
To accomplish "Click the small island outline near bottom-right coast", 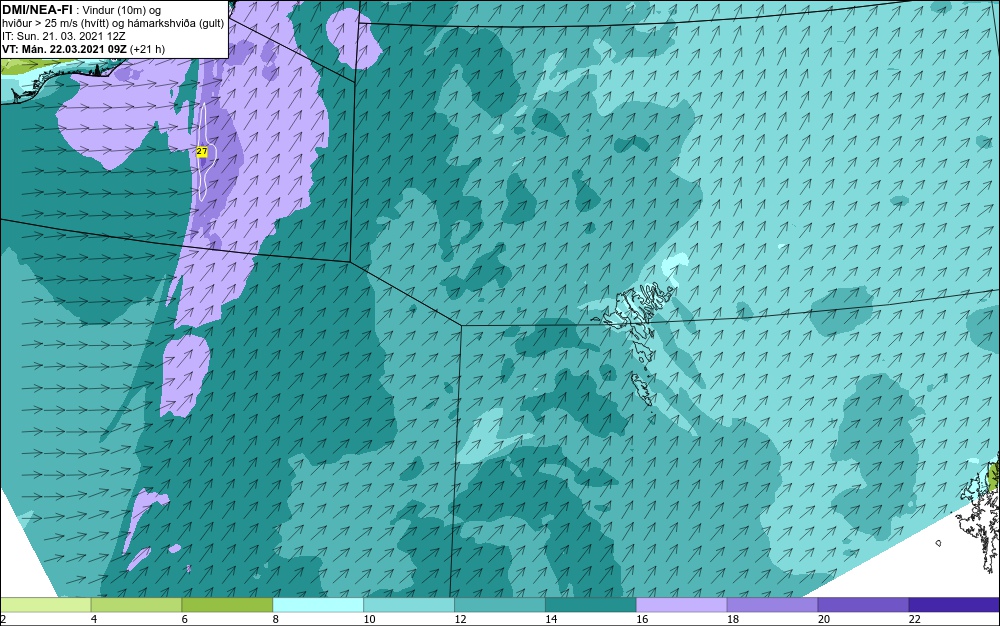I will point(938,543).
